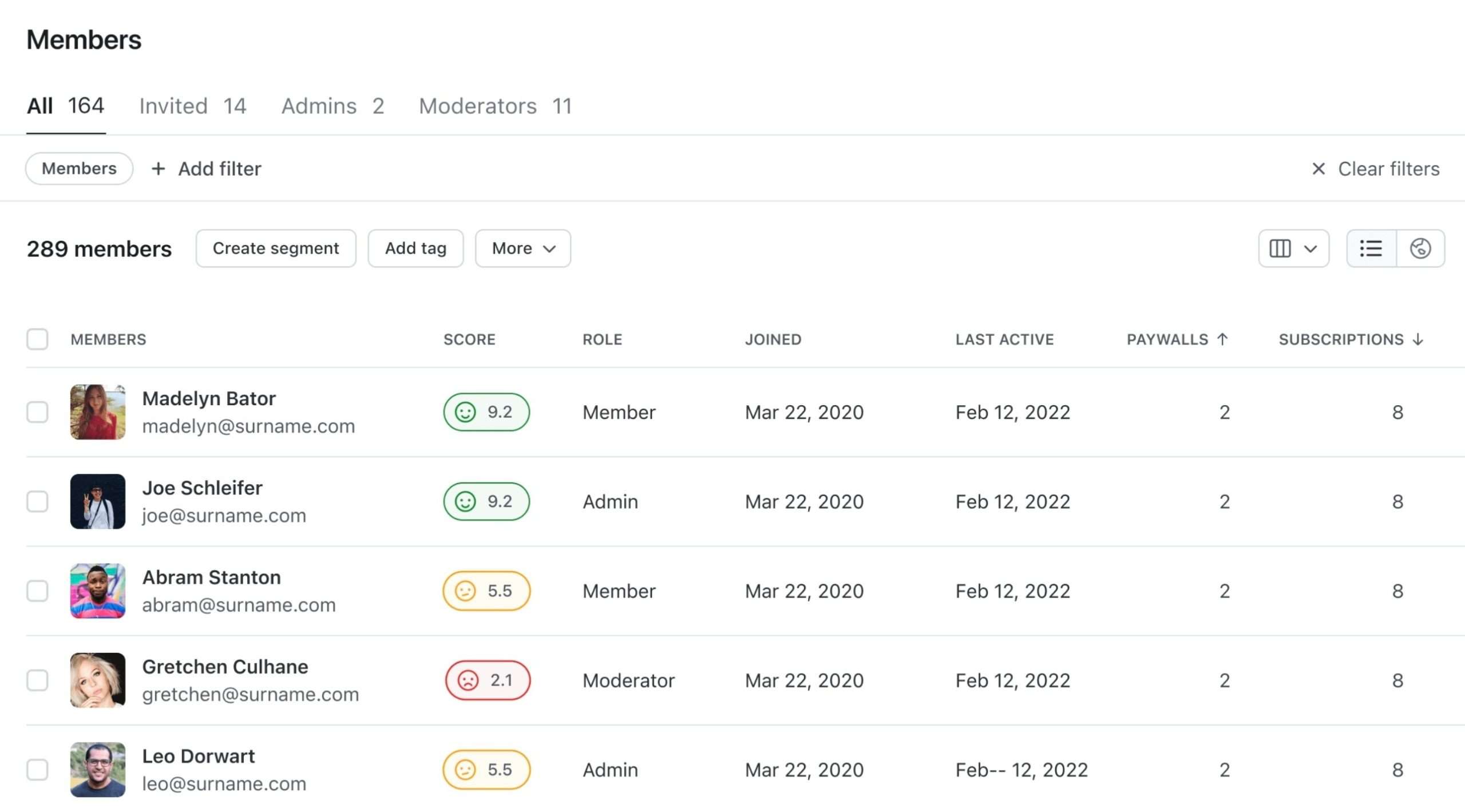The image size is (1465, 812).
Task: Open Leo Dorwart's name
Action: (198, 756)
